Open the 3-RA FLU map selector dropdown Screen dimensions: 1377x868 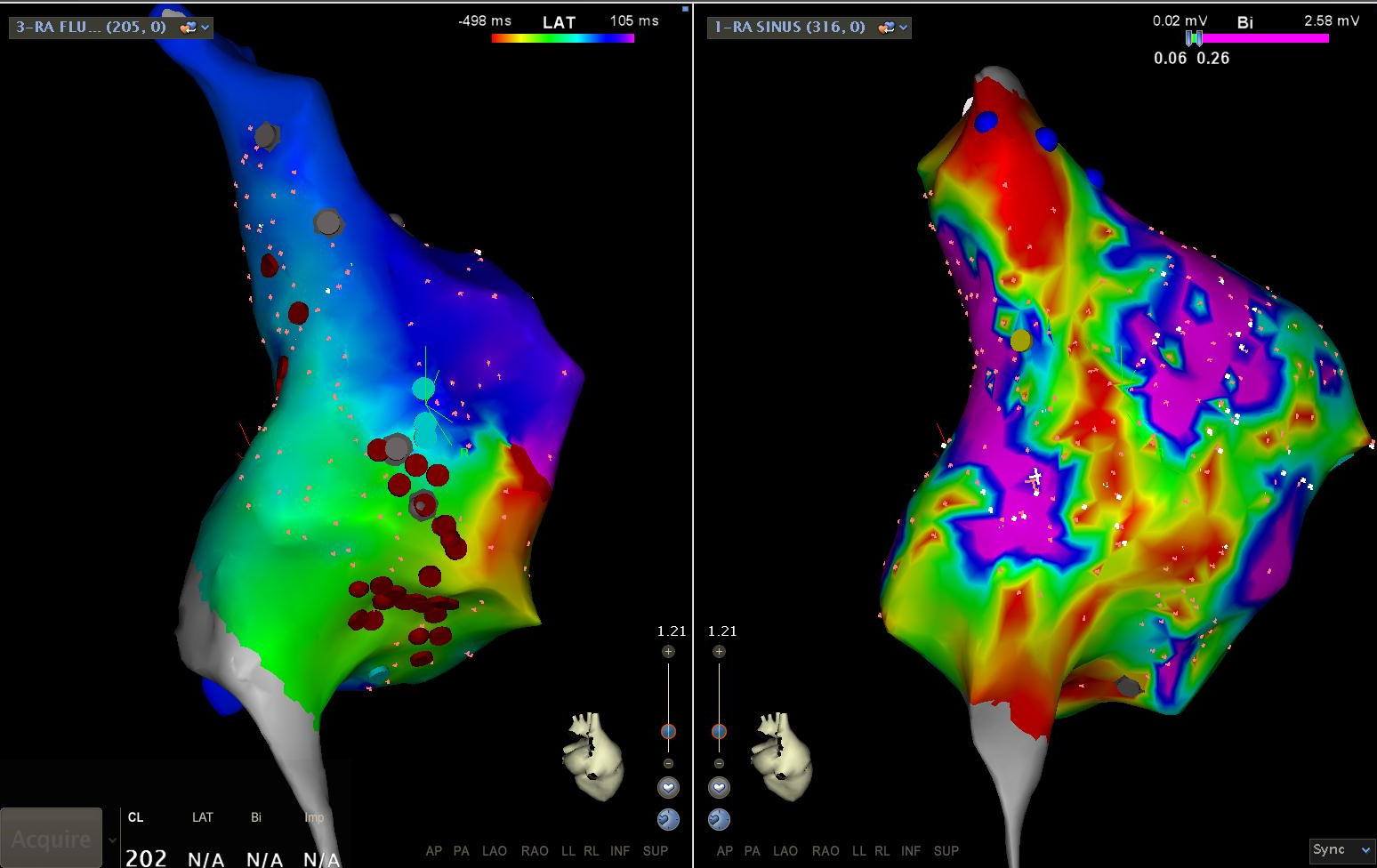[x=205, y=28]
